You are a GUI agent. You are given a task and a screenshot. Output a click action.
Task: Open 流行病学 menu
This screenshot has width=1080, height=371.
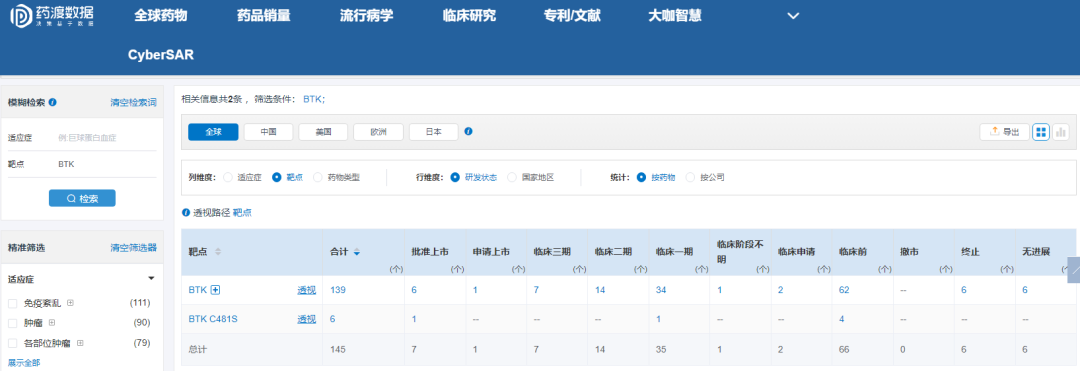tap(366, 16)
